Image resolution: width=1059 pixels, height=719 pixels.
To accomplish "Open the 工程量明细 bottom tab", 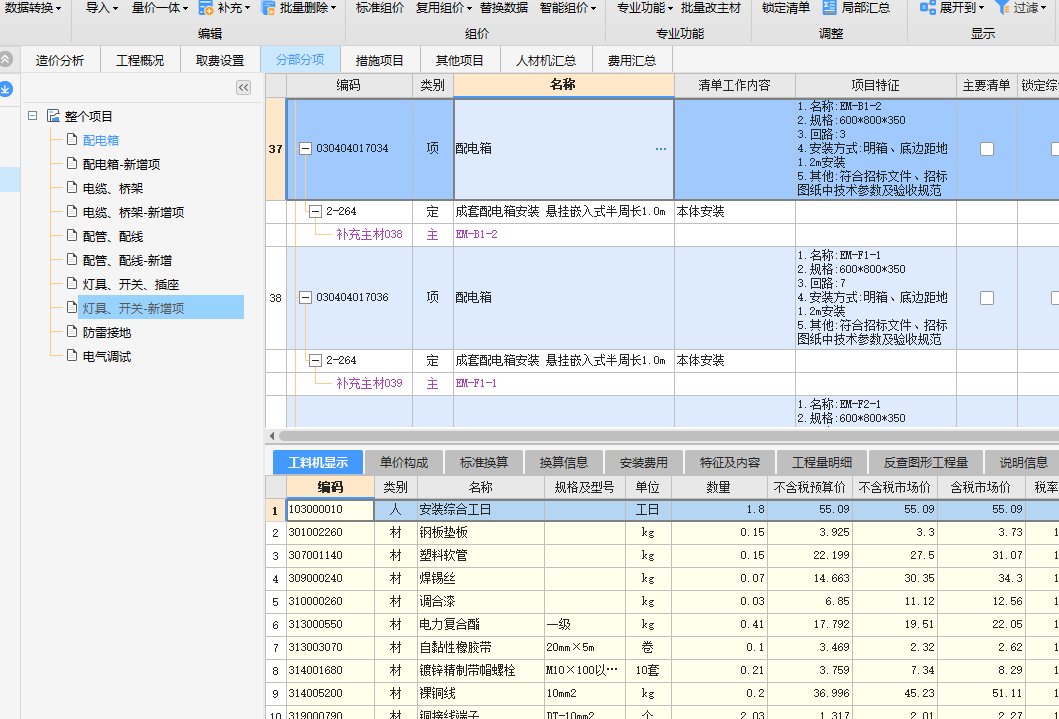I will tap(822, 462).
